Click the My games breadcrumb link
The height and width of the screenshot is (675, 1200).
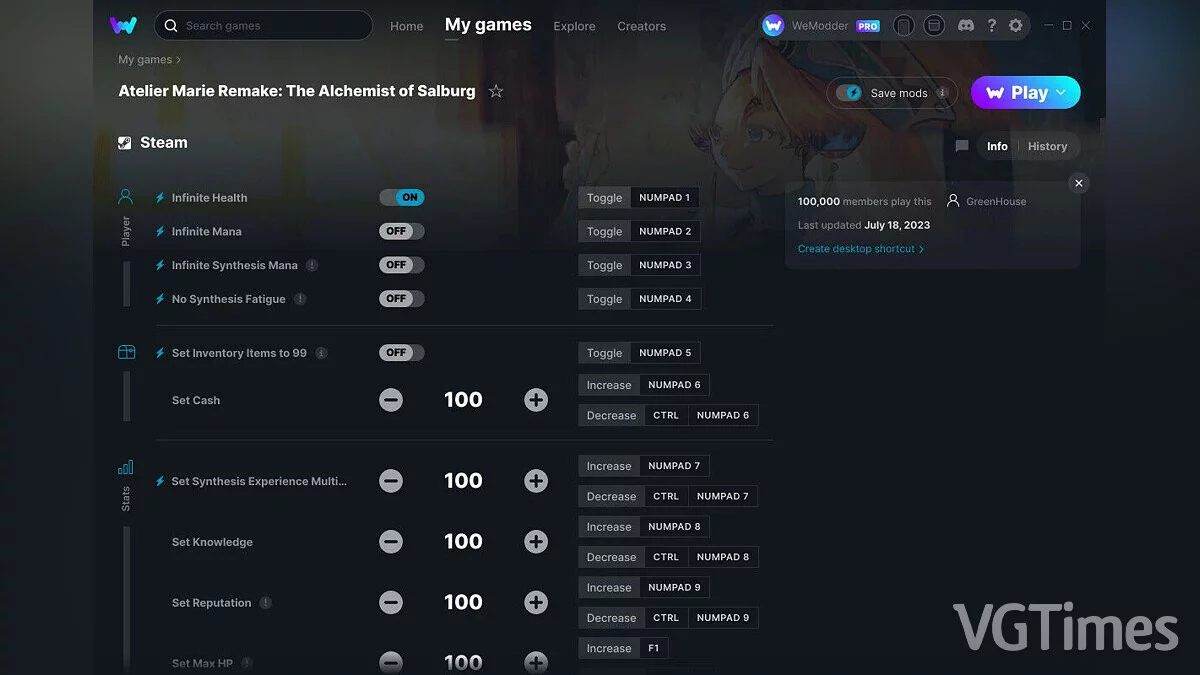tap(145, 60)
